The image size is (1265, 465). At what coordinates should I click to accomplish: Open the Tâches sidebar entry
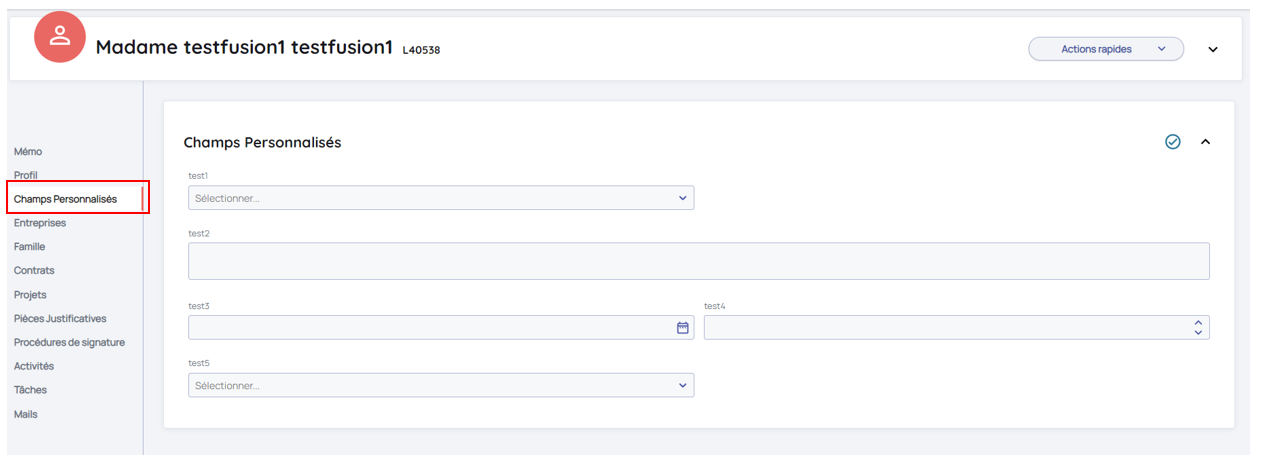point(30,390)
